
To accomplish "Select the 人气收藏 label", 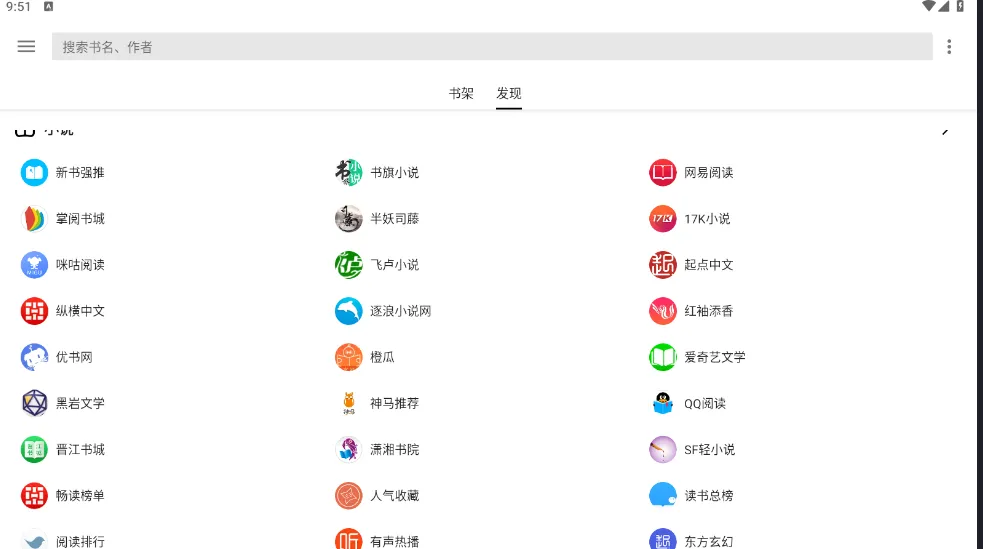I will pos(394,496).
